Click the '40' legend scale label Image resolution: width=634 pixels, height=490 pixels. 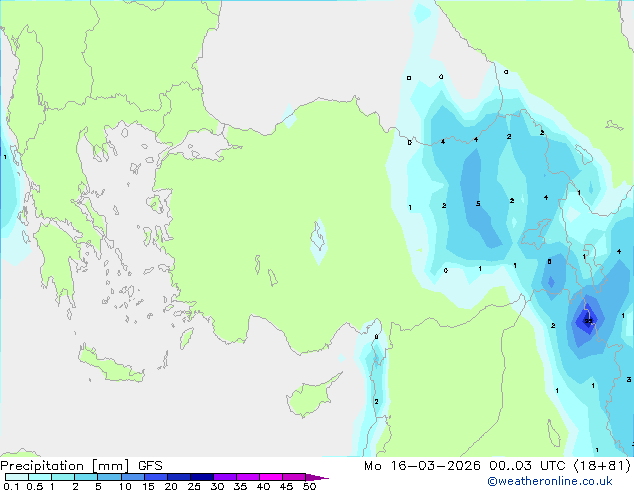tap(263, 486)
